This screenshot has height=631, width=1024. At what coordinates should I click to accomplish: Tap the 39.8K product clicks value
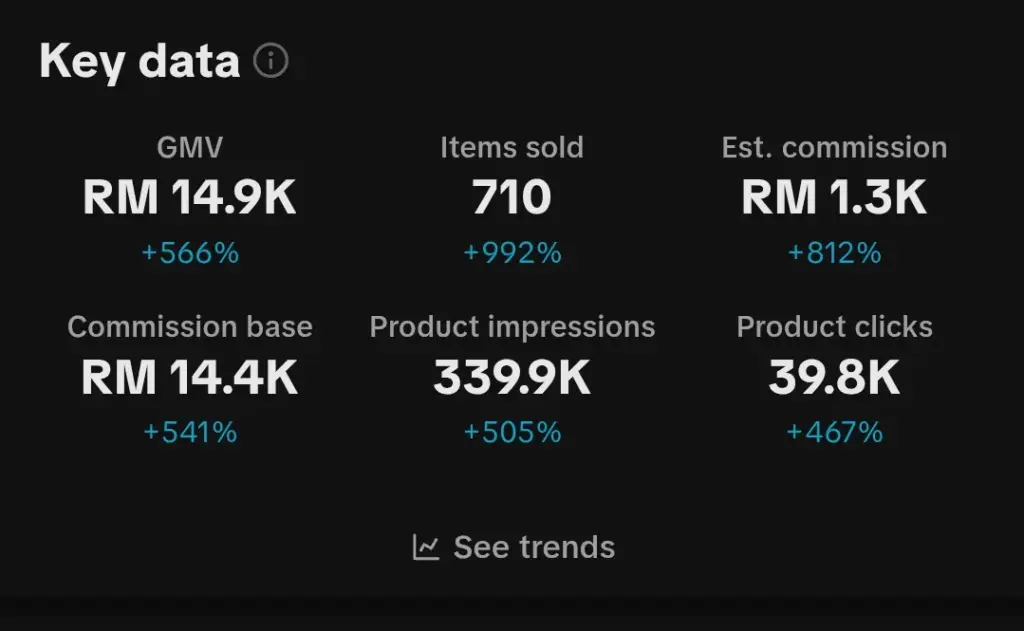point(834,378)
